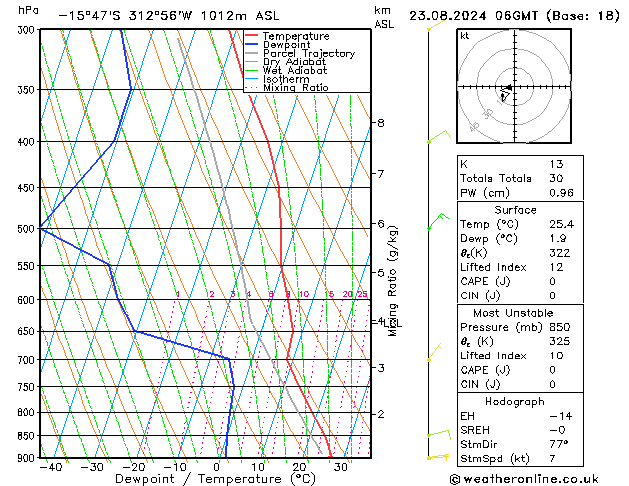Click the surface θe value 322
Viewport: 629px width, 486px height.
pos(560,253)
